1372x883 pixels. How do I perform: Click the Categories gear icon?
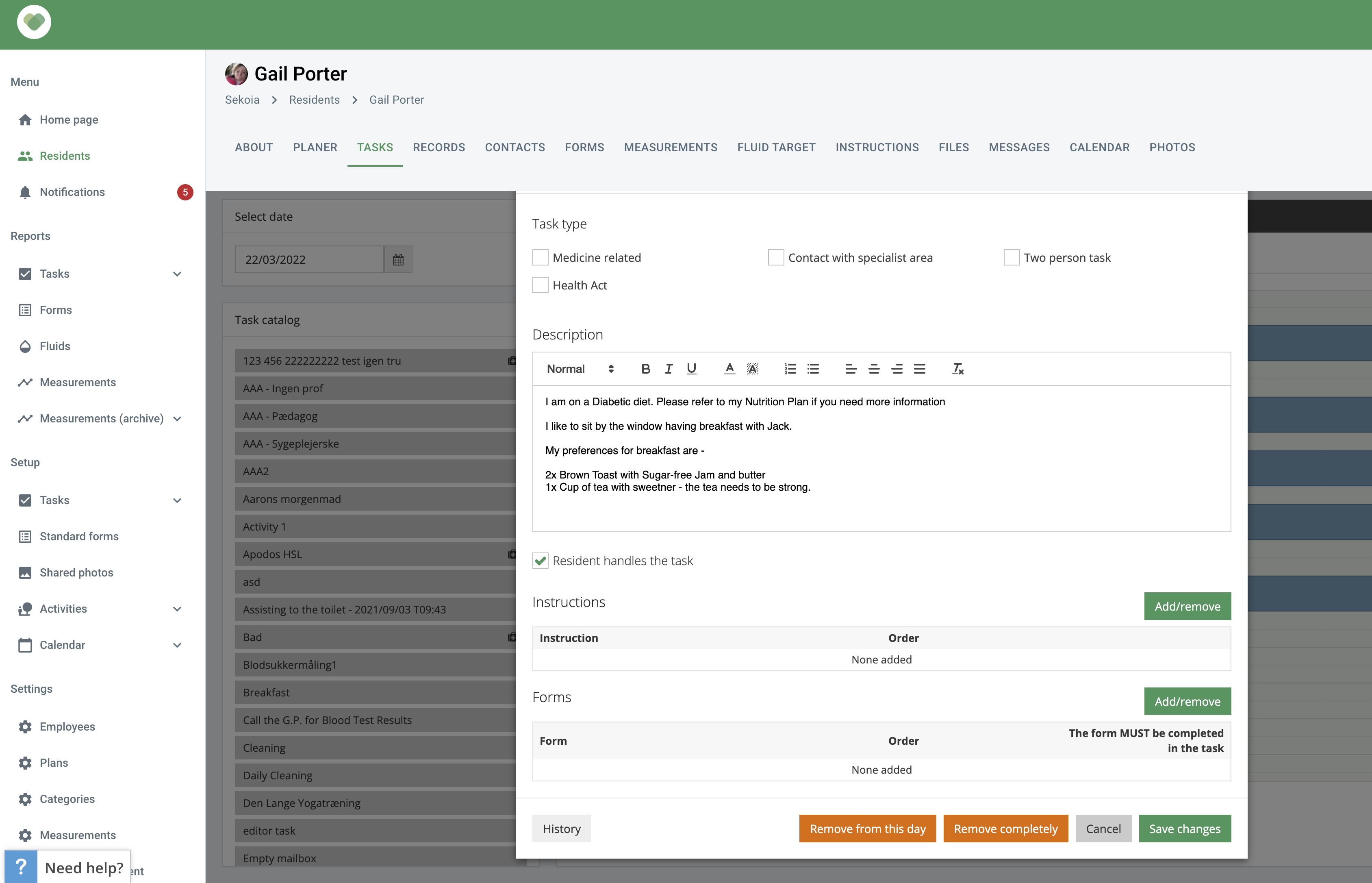pos(25,799)
